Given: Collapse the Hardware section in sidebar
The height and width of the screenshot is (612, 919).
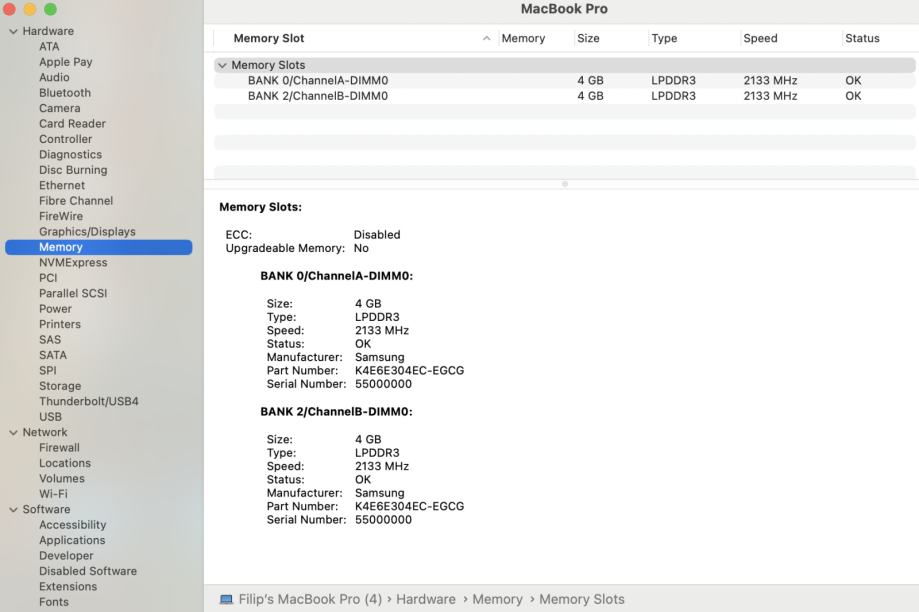Looking at the screenshot, I should pos(13,31).
